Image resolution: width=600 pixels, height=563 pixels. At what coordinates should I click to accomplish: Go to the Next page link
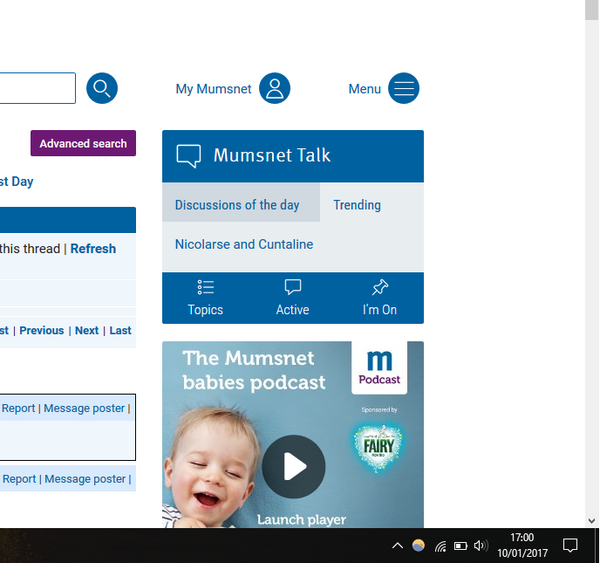click(87, 330)
